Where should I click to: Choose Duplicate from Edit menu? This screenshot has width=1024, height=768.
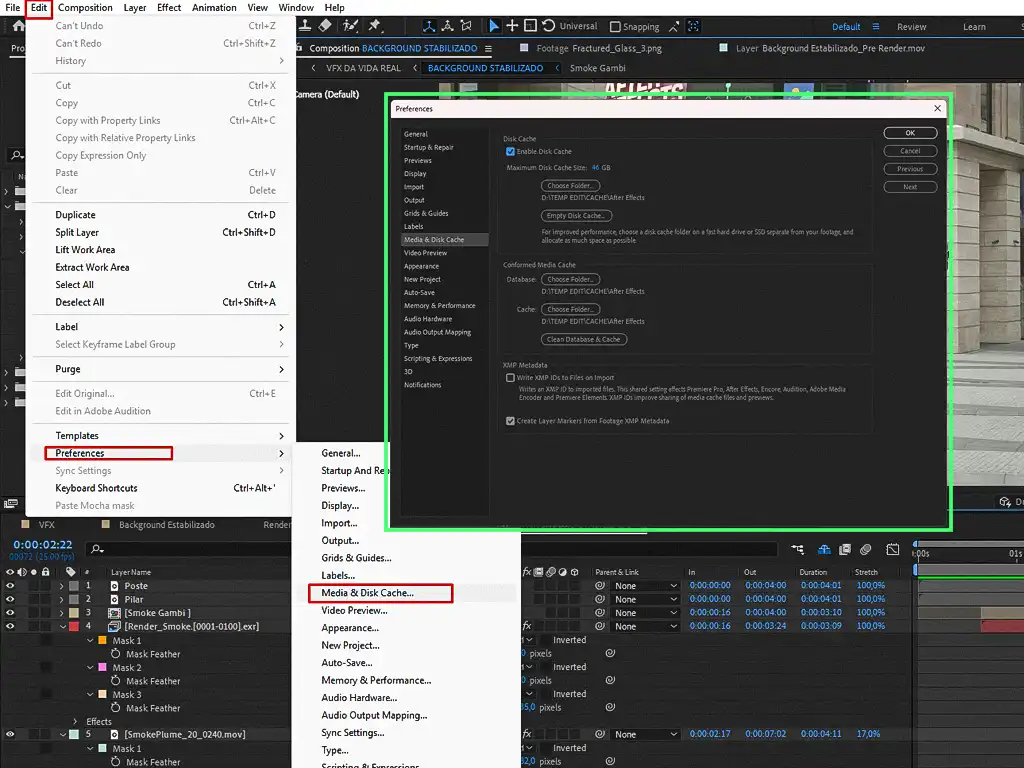tap(161, 215)
